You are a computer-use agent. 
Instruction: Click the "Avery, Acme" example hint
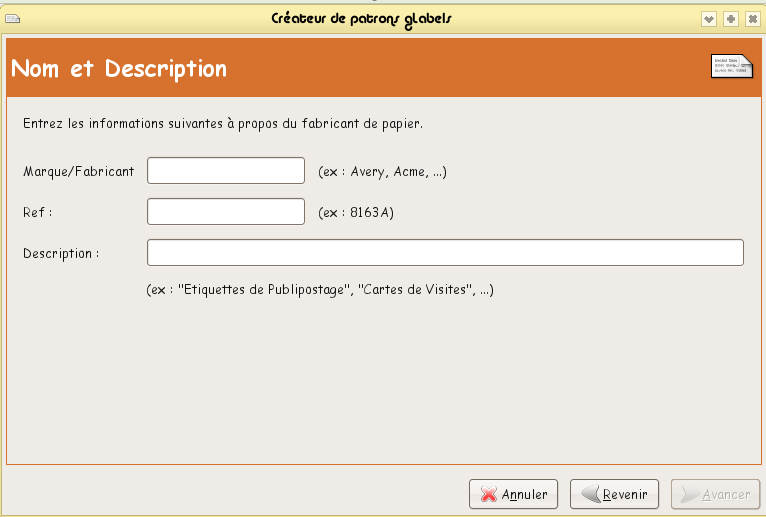tap(382, 172)
